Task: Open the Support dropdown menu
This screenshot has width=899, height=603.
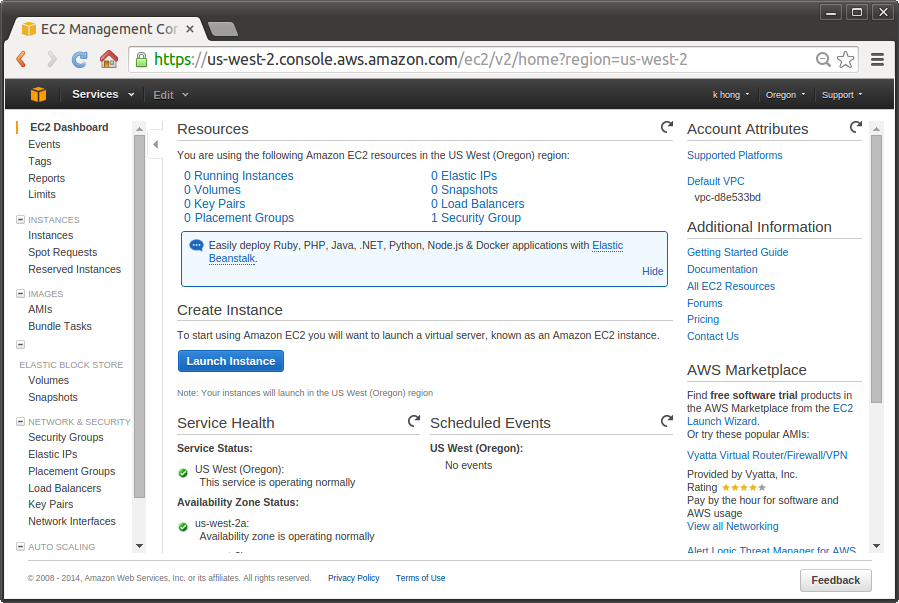Action: [842, 95]
